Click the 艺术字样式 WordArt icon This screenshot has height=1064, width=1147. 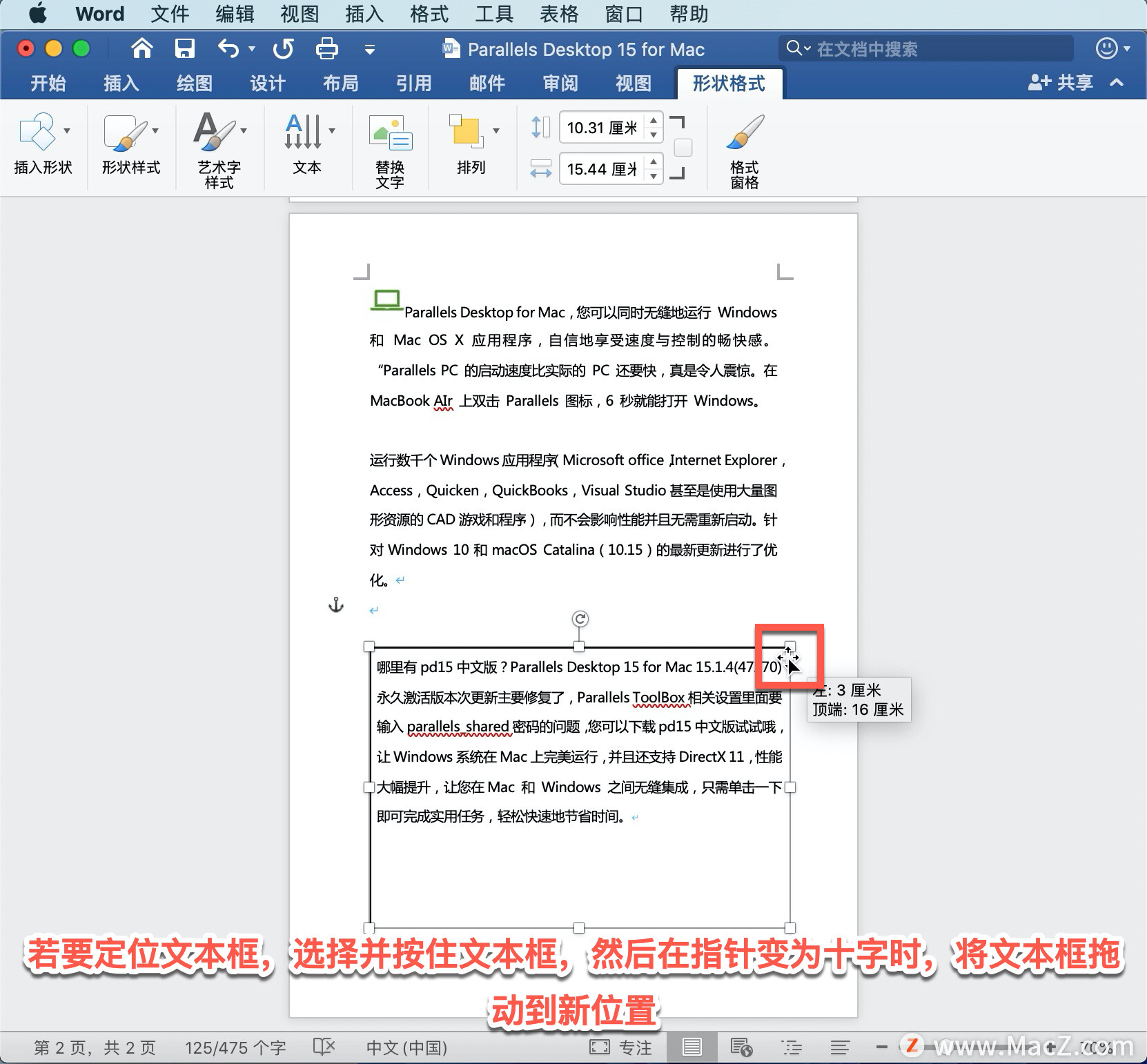[214, 131]
